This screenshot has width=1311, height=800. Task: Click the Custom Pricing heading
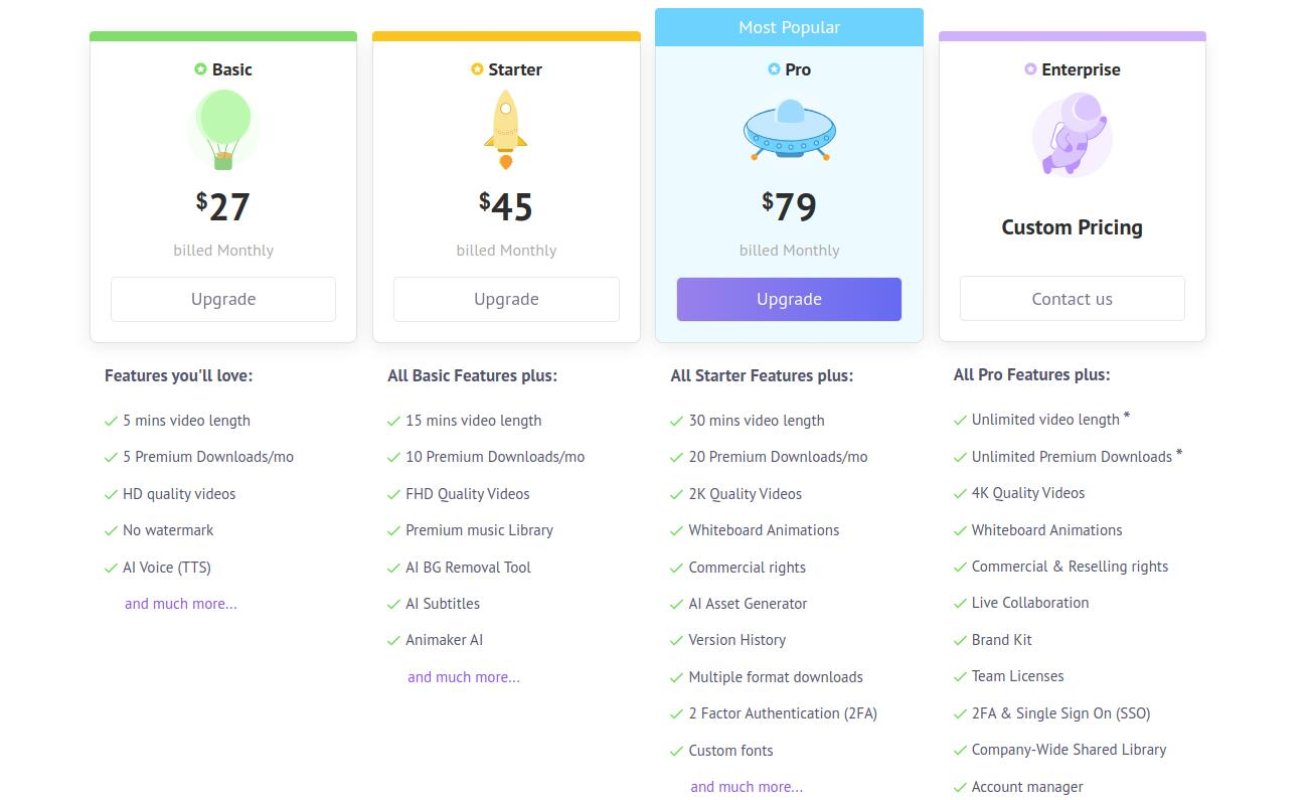pos(1072,227)
